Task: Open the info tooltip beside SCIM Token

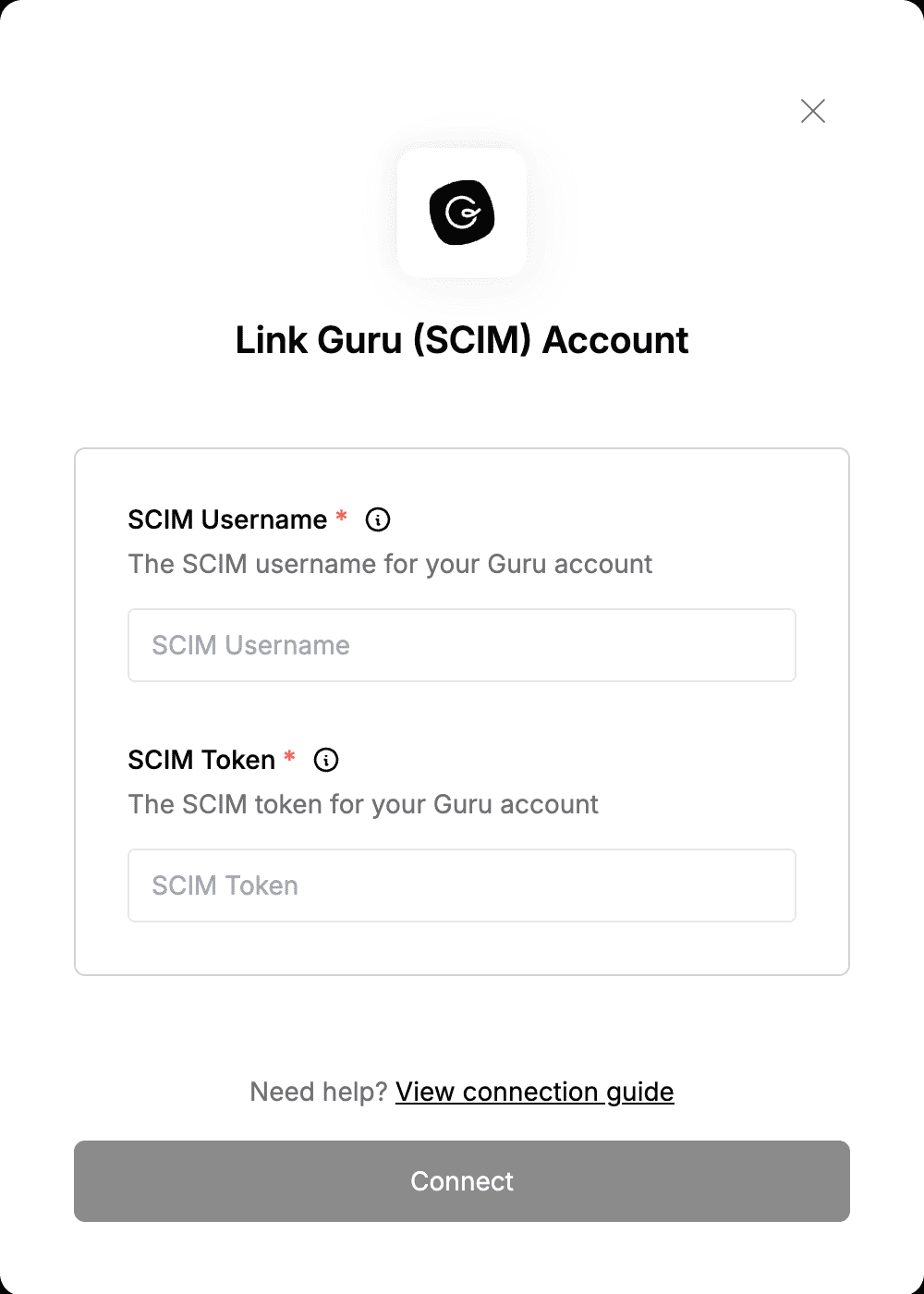Action: point(326,760)
